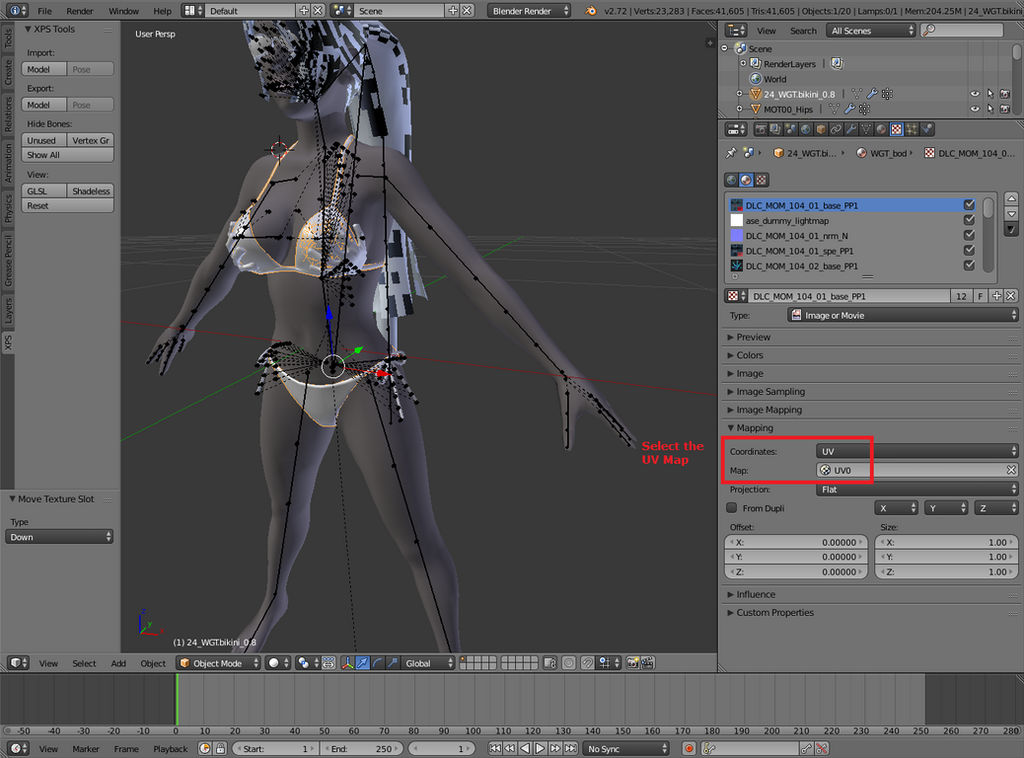Open the Constraints properties tab icon
Viewport: 1024px width, 758px height.
point(836,129)
